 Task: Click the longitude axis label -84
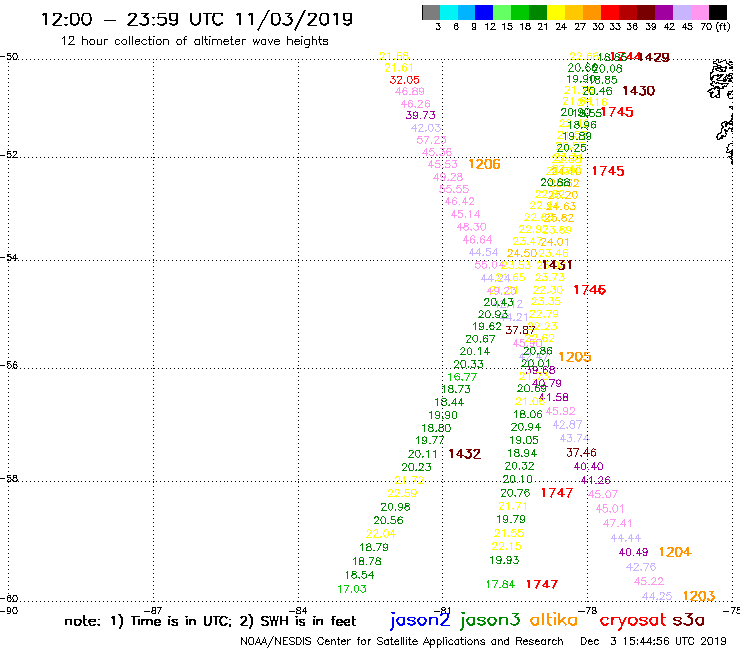298,610
